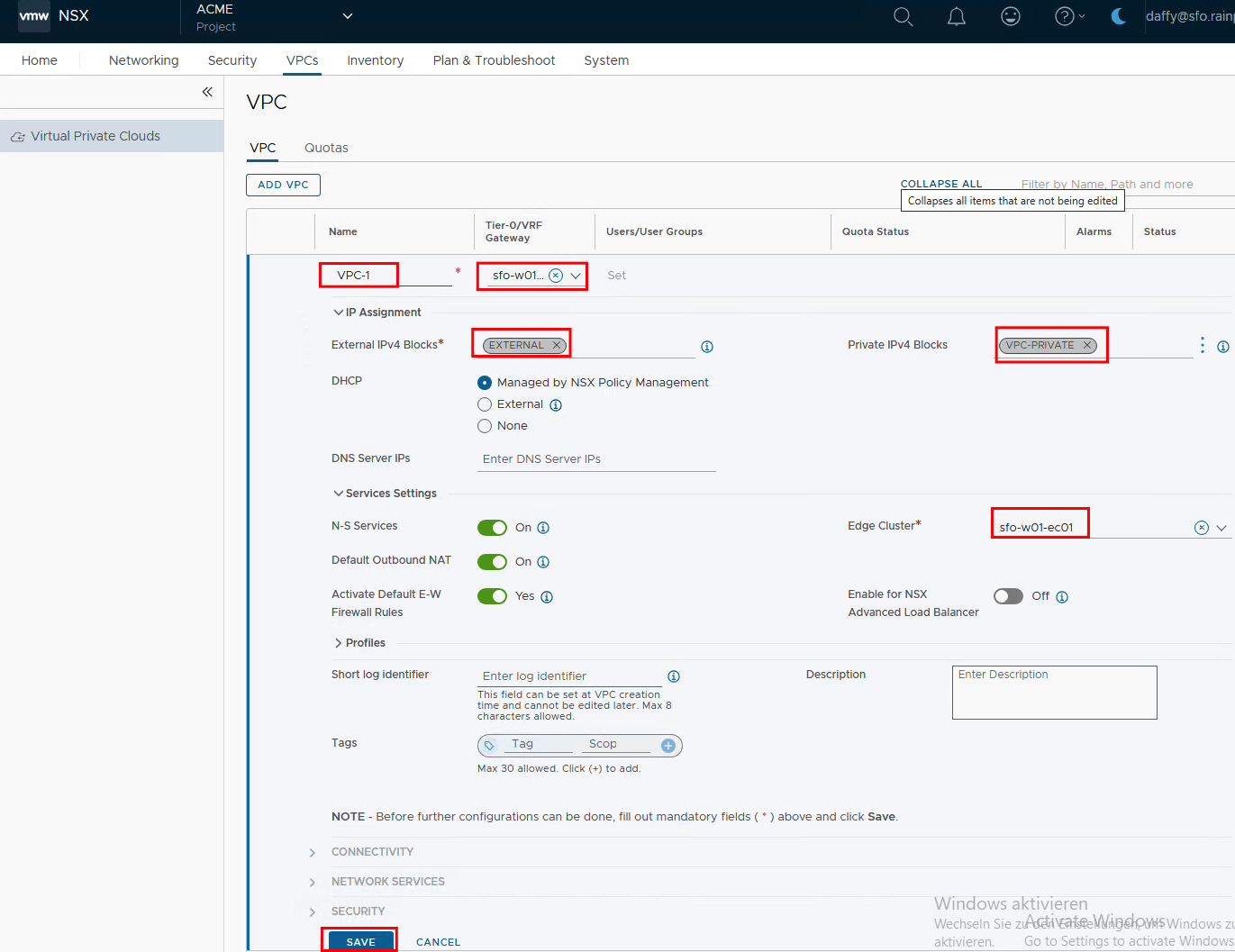The height and width of the screenshot is (952, 1235).
Task: Toggle dark mode moon icon
Action: (x=1119, y=17)
